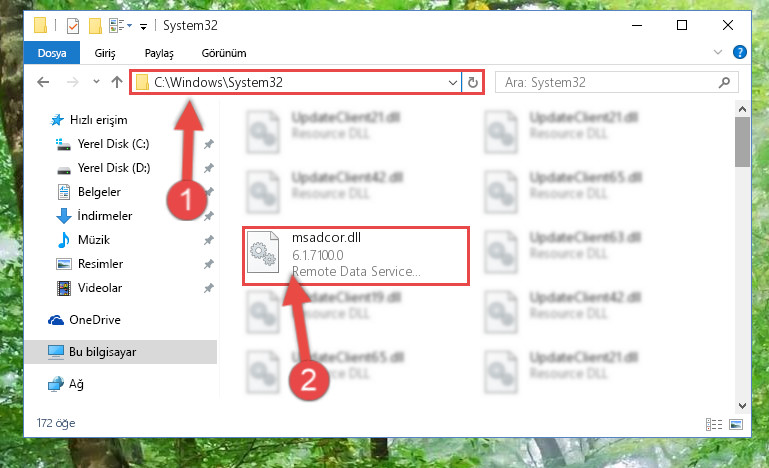Click the New Folder quick access icon
Viewport: 769px width, 468px height.
(x=95, y=26)
